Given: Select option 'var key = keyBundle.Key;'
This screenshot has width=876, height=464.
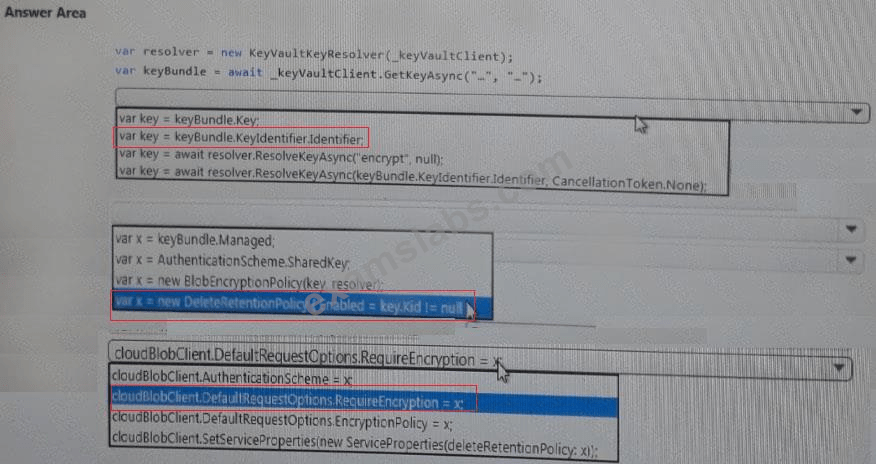Looking at the screenshot, I should pos(189,119).
